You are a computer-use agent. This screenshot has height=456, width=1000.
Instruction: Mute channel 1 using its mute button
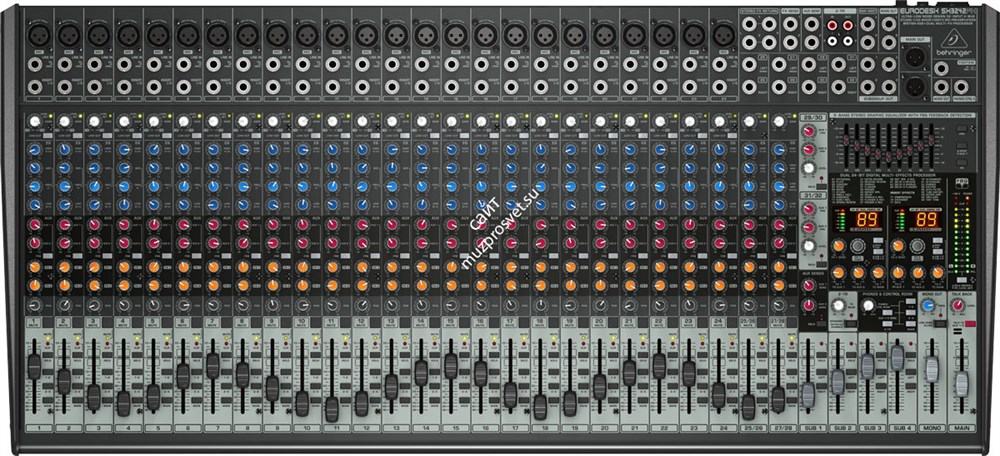pyautogui.click(x=32, y=323)
